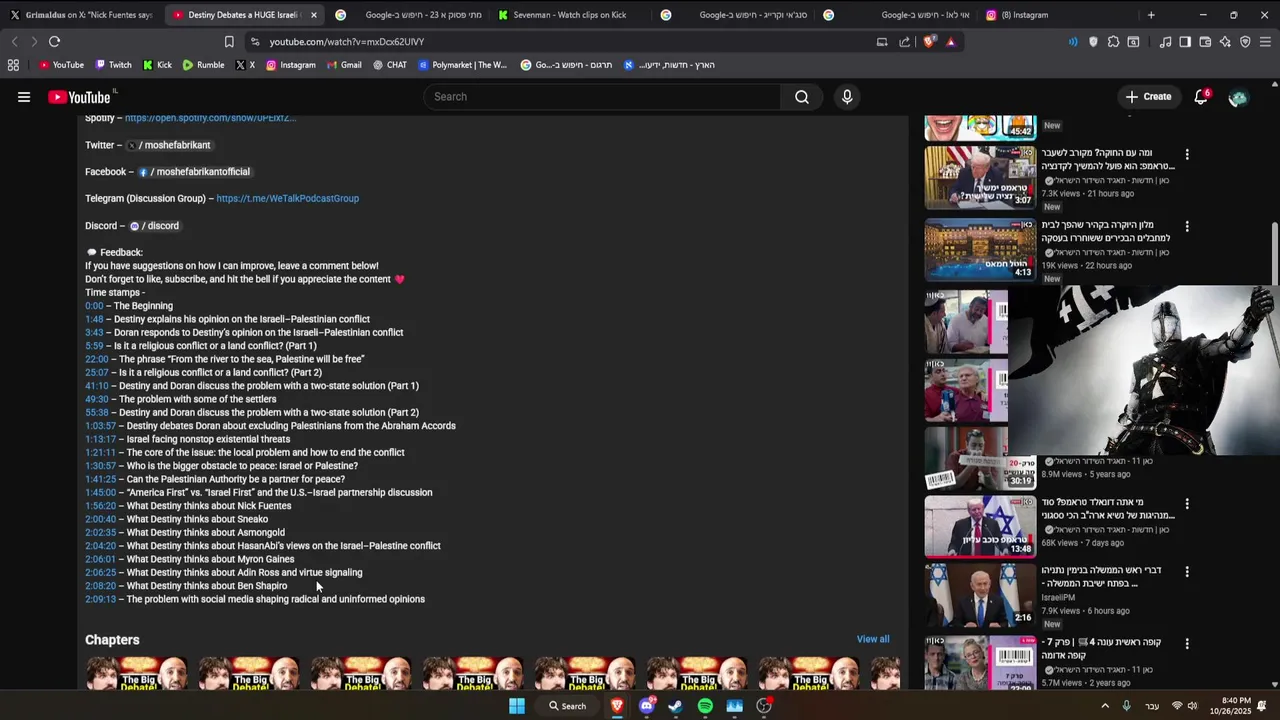
Task: Open a new browser tab
Action: tap(1151, 15)
